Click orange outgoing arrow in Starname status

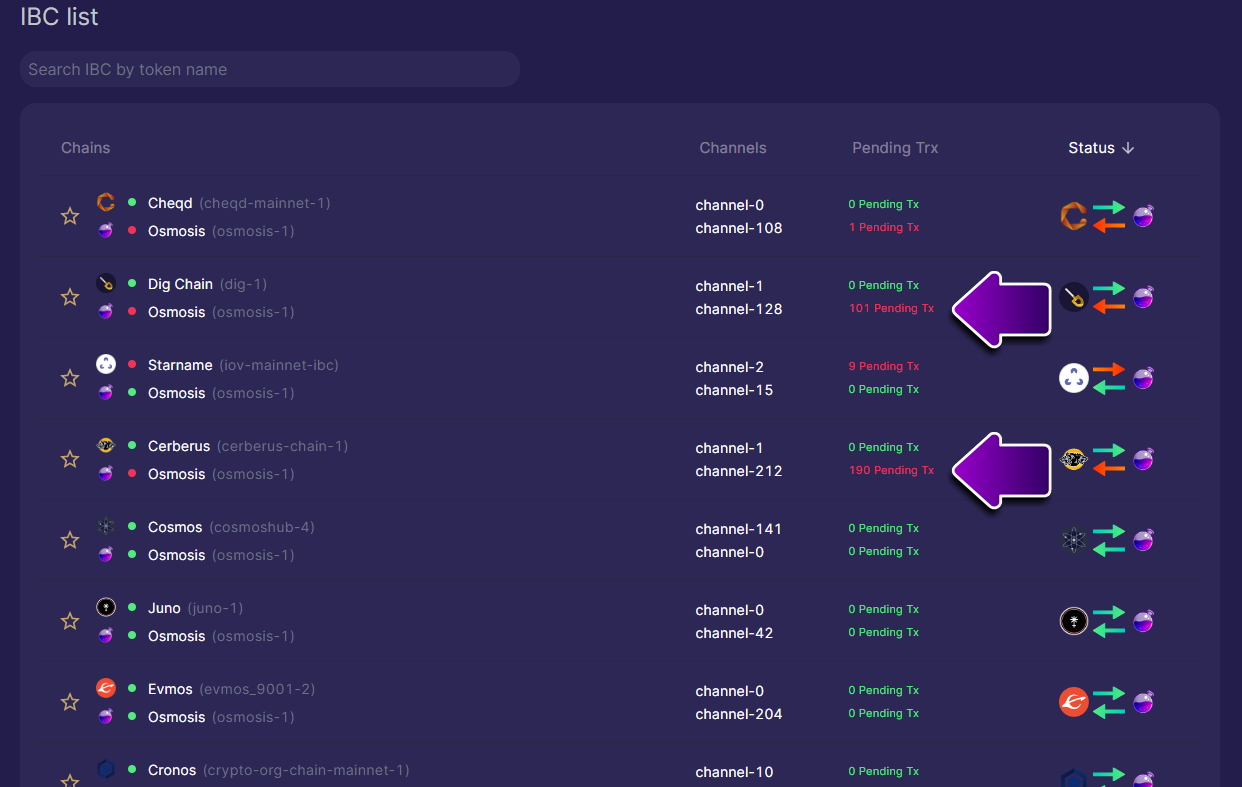point(1109,369)
